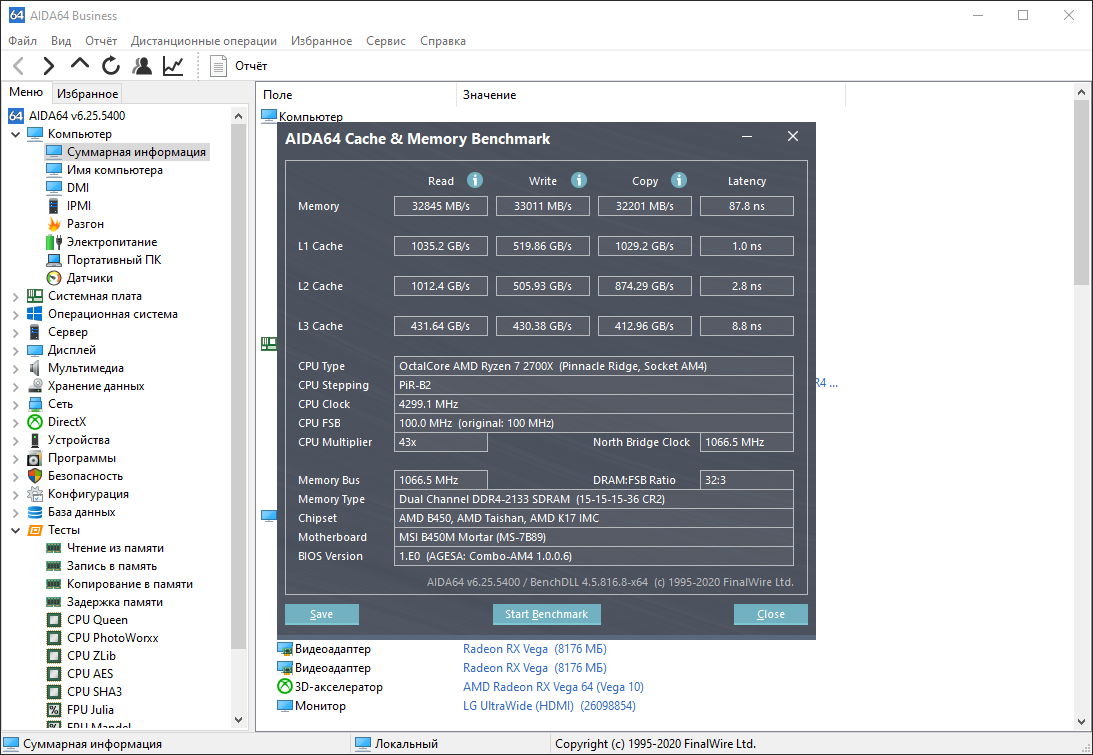Switch to the Избранное tab
Screen dimensions: 1093x755
click(87, 94)
